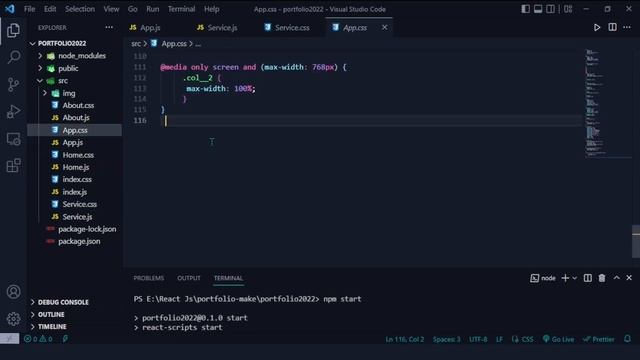
Task: Open Run and Debug view icon
Action: (13, 111)
